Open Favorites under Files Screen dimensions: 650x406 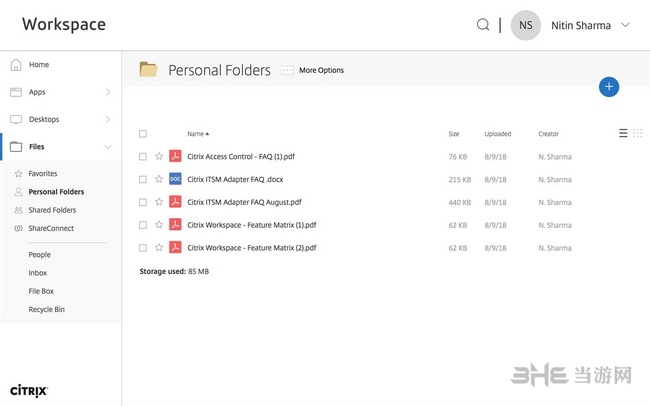[x=43, y=173]
